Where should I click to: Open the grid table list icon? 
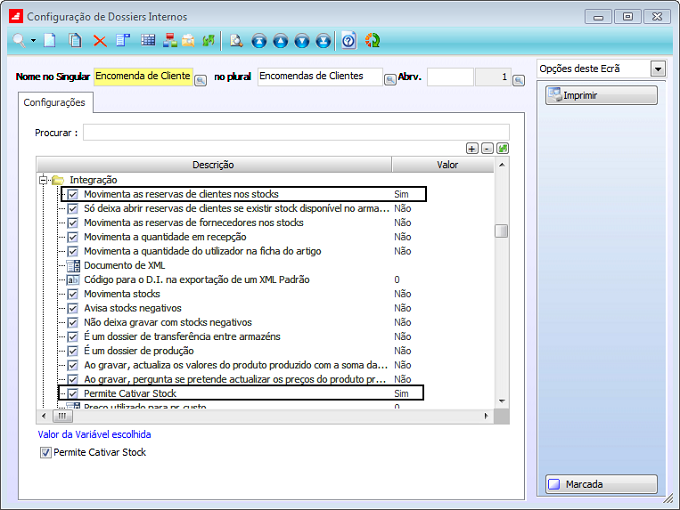[148, 41]
